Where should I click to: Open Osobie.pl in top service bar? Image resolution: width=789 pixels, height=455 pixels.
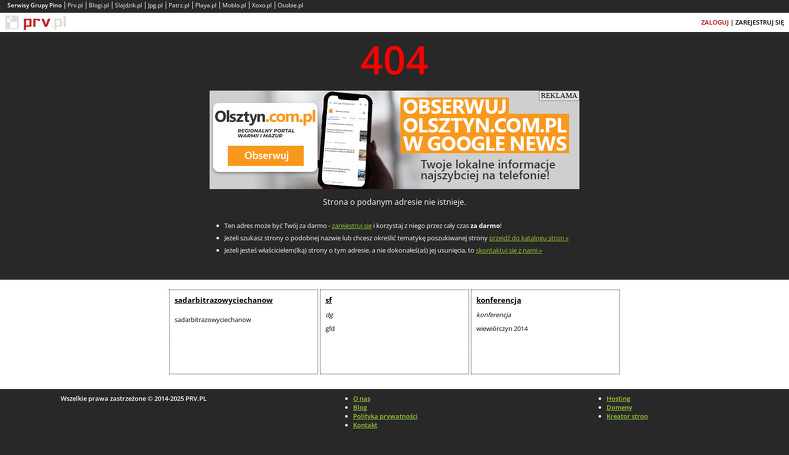pyautogui.click(x=290, y=6)
